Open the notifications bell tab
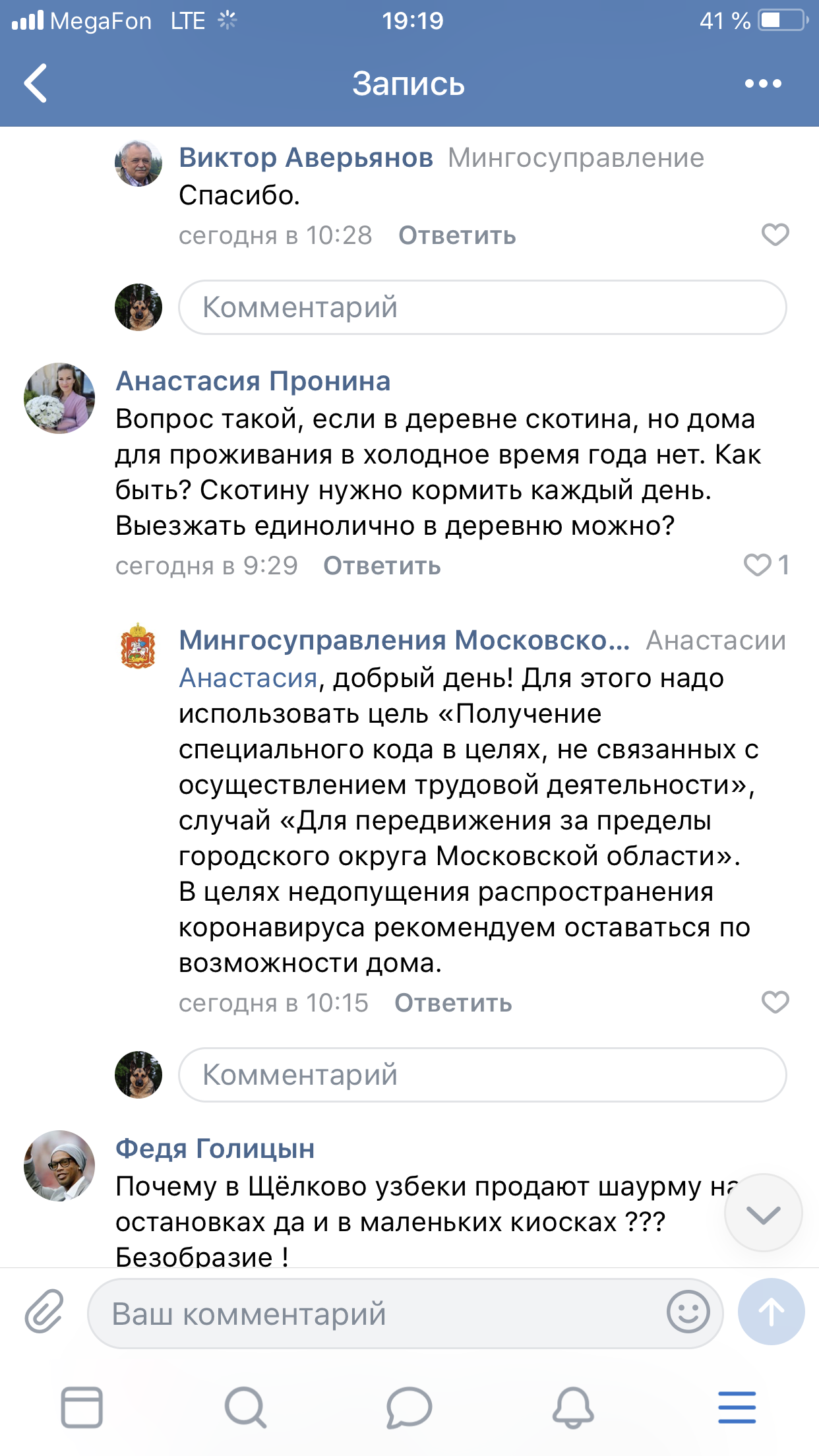 (572, 1407)
